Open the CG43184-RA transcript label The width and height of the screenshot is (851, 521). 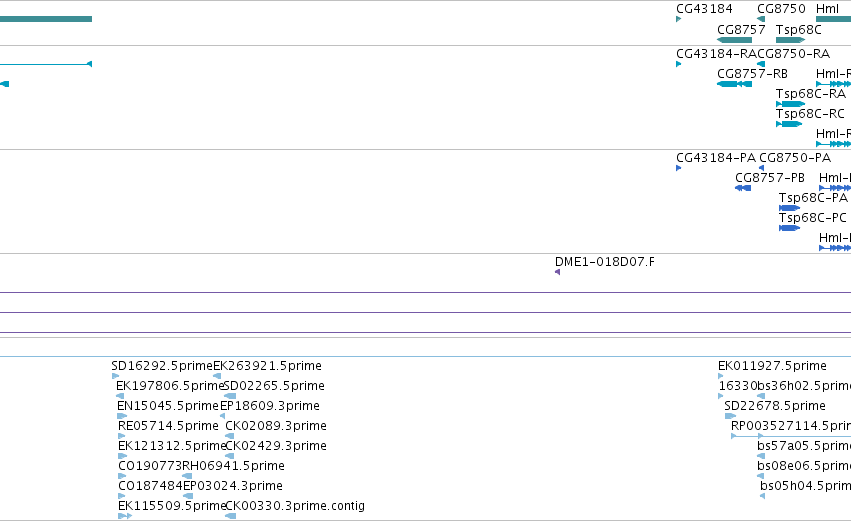pyautogui.click(x=716, y=54)
